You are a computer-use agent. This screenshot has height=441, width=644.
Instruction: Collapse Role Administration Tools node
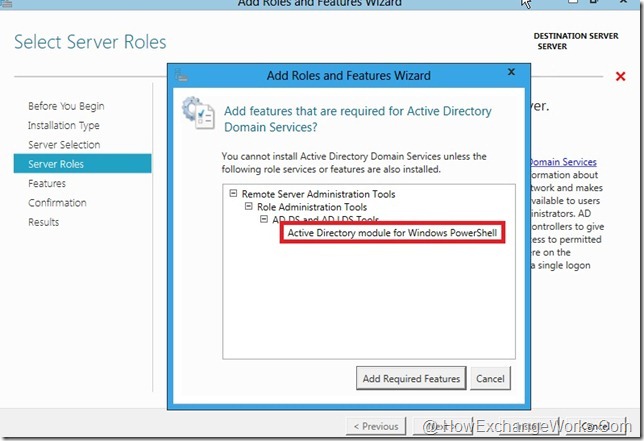pyautogui.click(x=248, y=206)
